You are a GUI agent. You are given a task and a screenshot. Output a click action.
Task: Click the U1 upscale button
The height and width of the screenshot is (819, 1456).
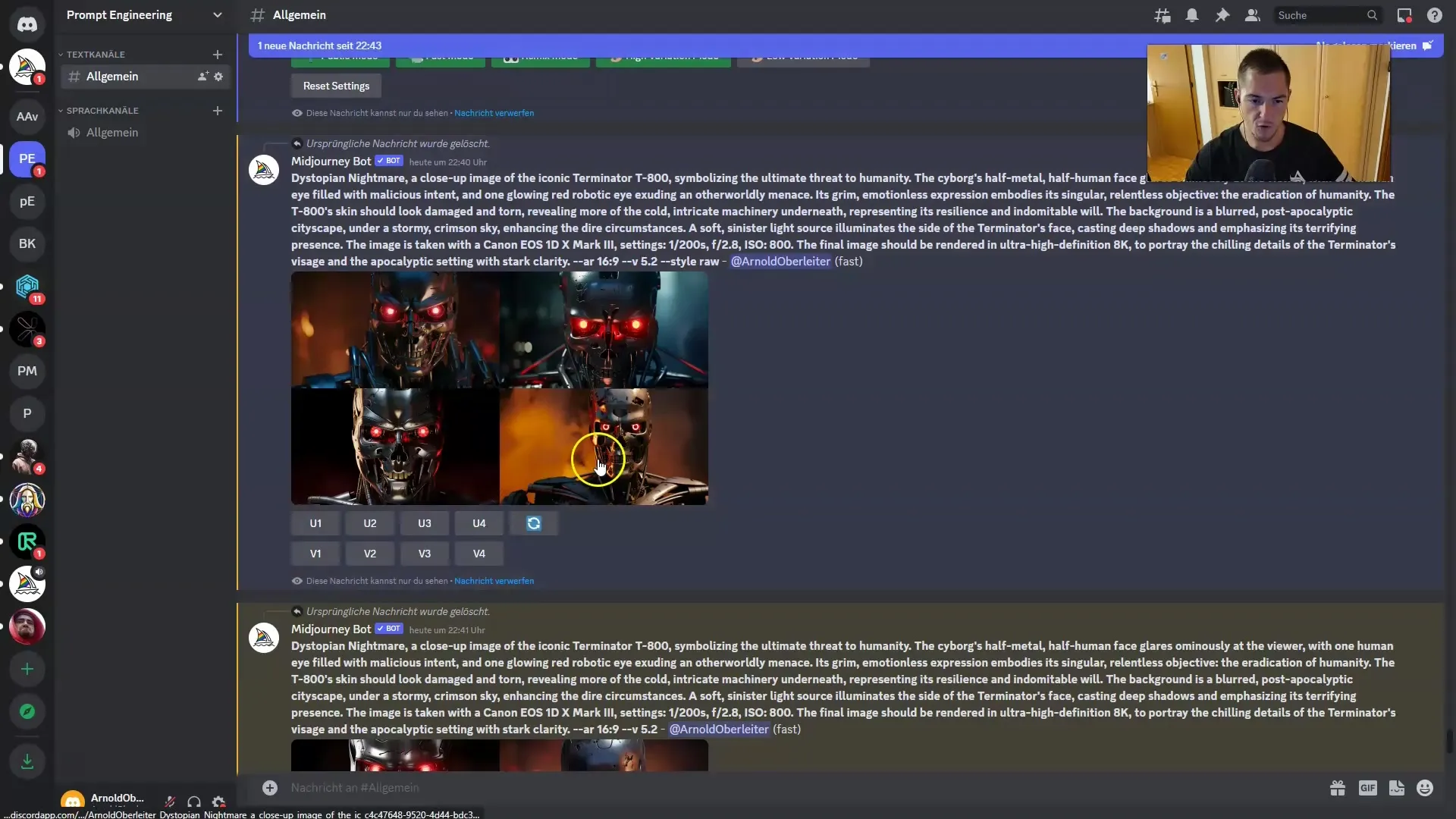(x=315, y=523)
